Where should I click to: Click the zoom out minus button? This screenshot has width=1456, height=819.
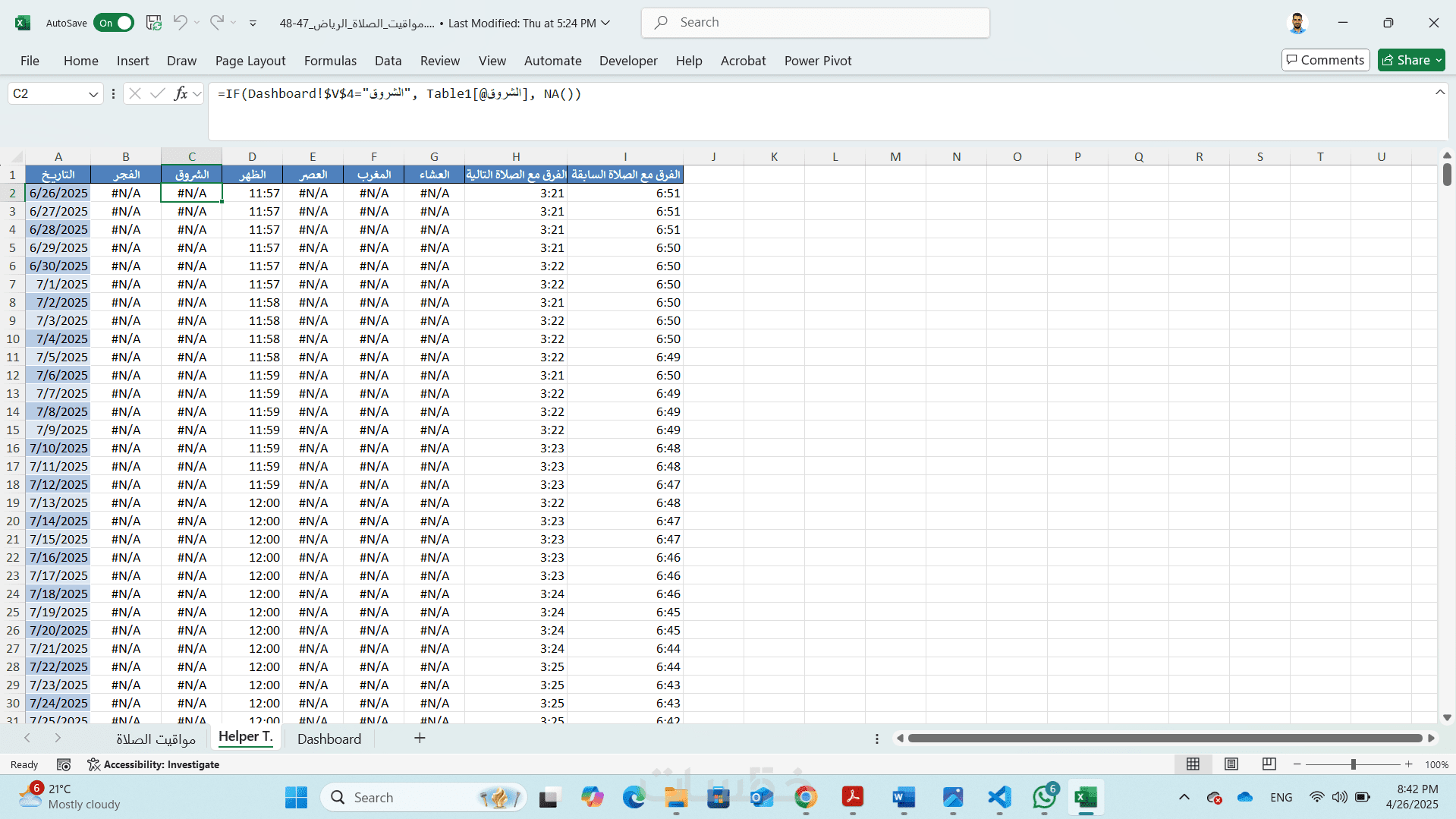(1297, 764)
